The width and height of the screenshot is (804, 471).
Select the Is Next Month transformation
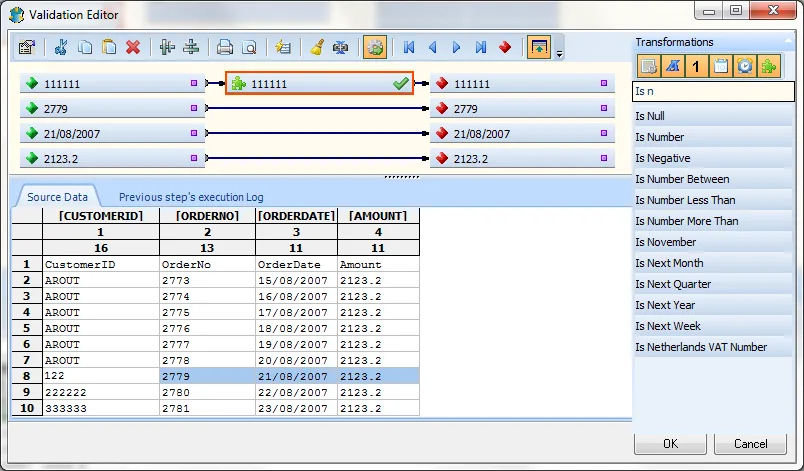pyautogui.click(x=713, y=263)
